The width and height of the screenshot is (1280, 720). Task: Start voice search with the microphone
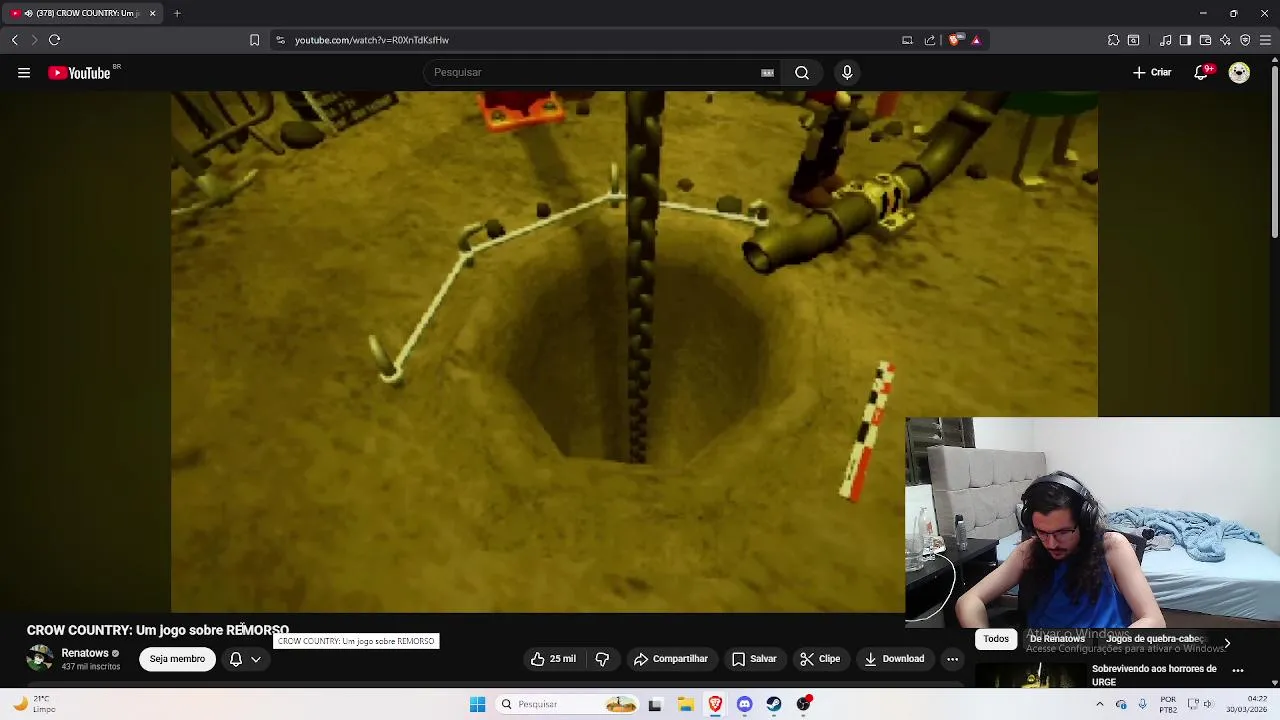[847, 72]
